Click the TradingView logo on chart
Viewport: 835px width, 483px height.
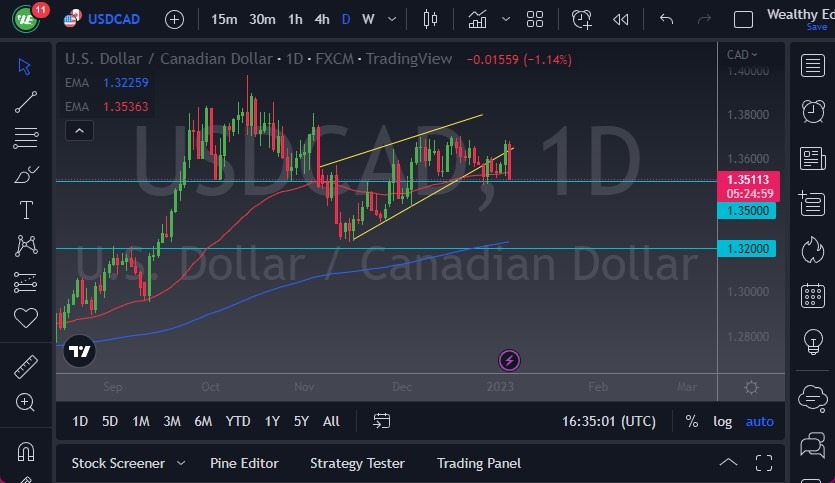point(79,351)
